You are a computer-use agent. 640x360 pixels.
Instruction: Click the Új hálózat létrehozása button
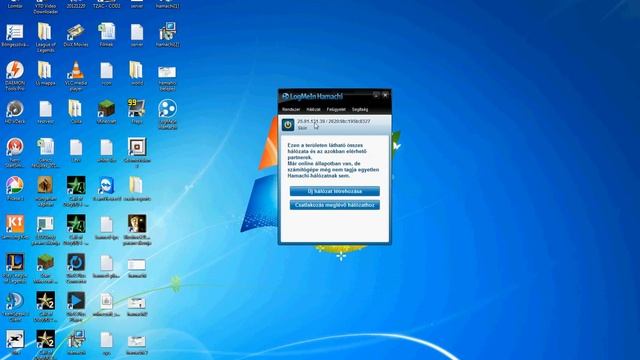(x=335, y=191)
